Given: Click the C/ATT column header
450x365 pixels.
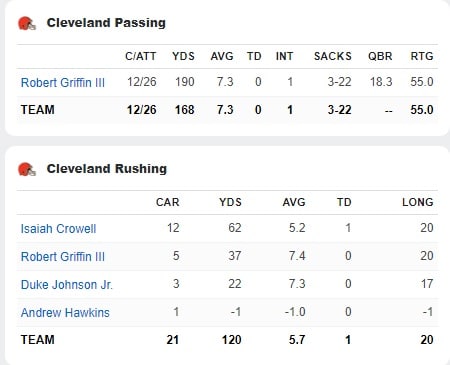Looking at the screenshot, I should 141,56.
